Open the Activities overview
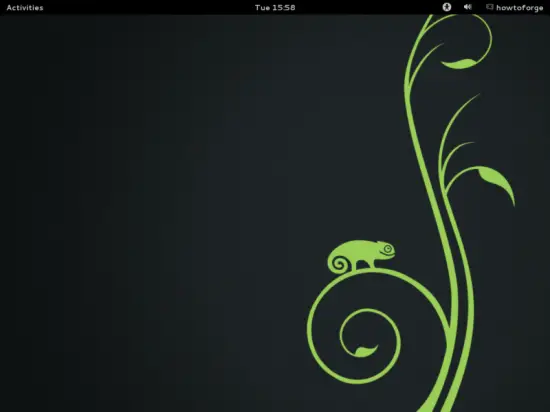Viewport: 550px width, 412px height. pyautogui.click(x=25, y=7)
